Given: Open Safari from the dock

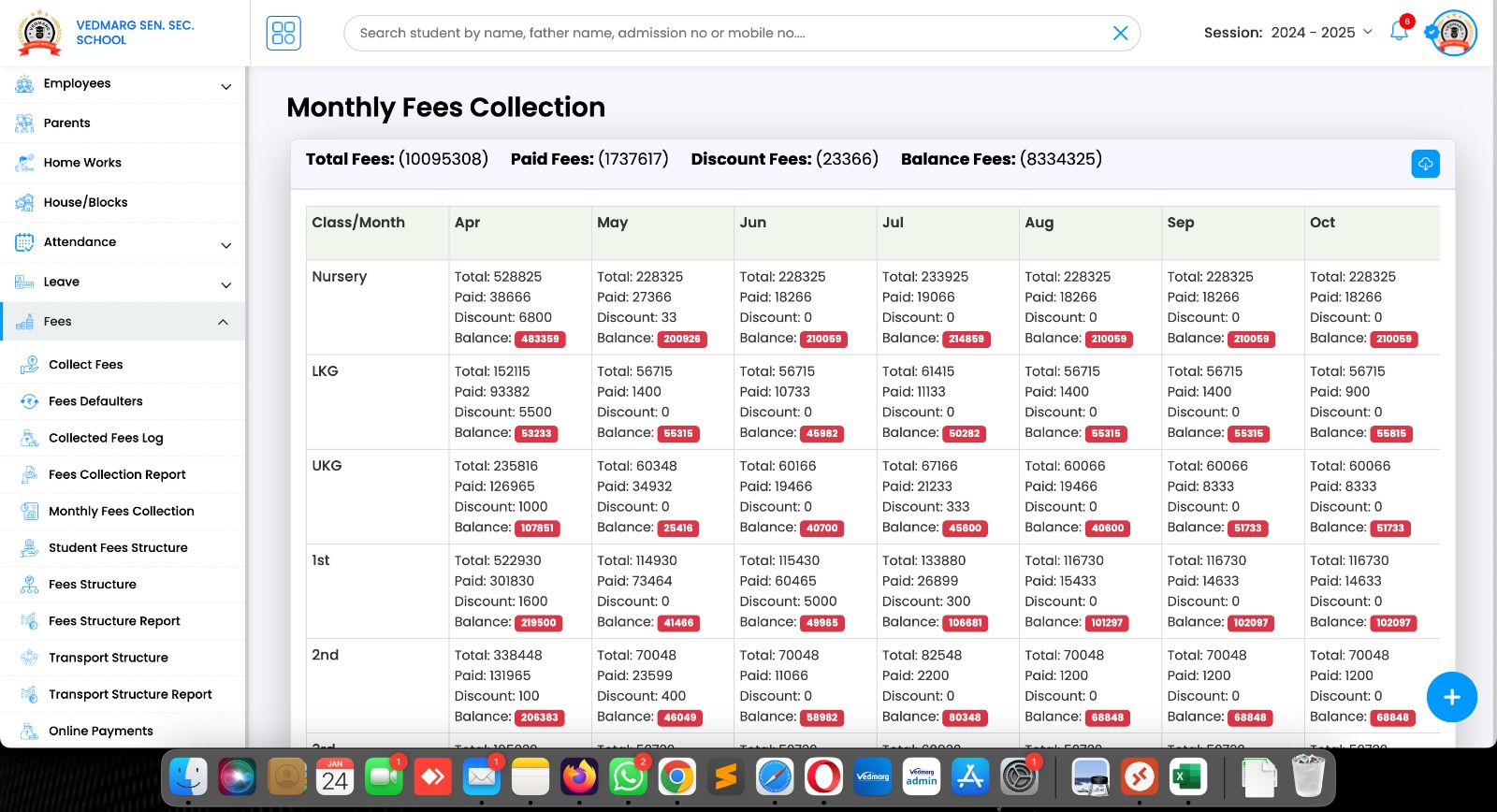Looking at the screenshot, I should 775,776.
